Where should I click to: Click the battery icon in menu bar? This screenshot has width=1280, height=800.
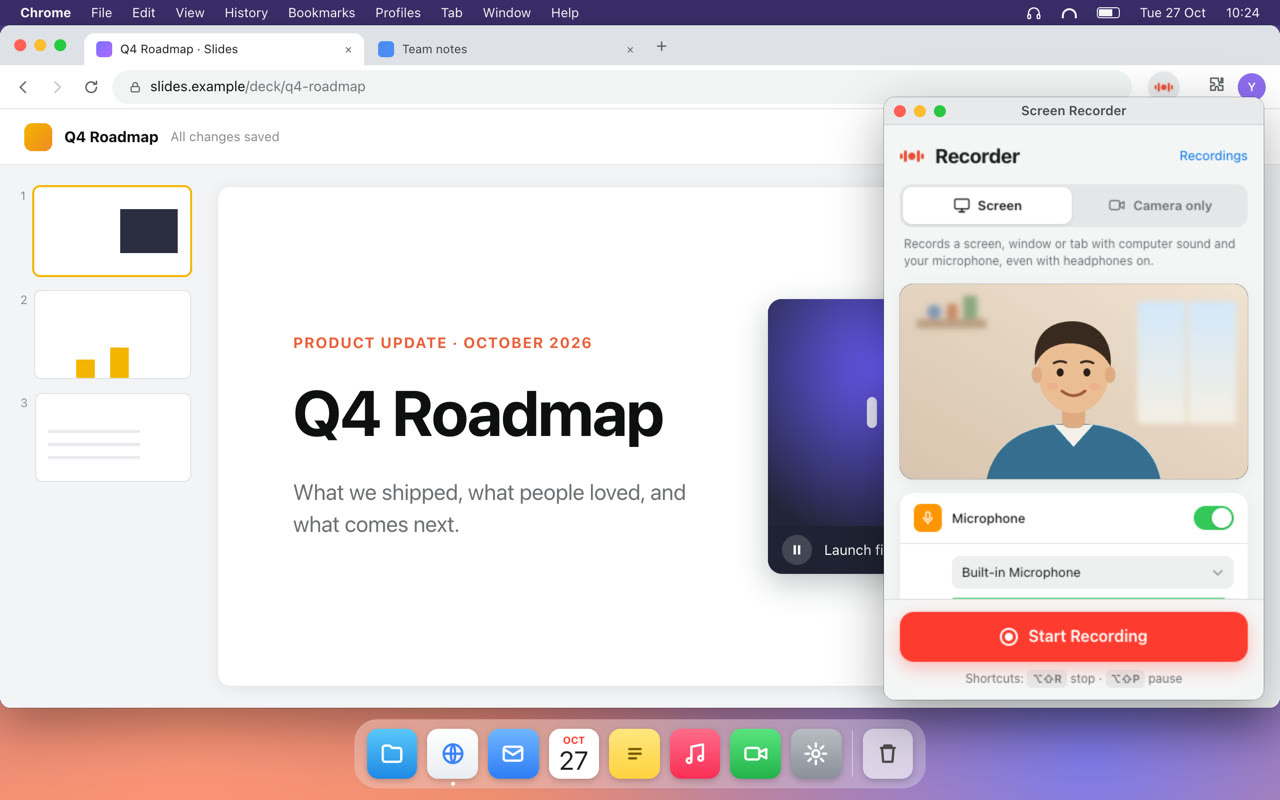click(x=1108, y=13)
